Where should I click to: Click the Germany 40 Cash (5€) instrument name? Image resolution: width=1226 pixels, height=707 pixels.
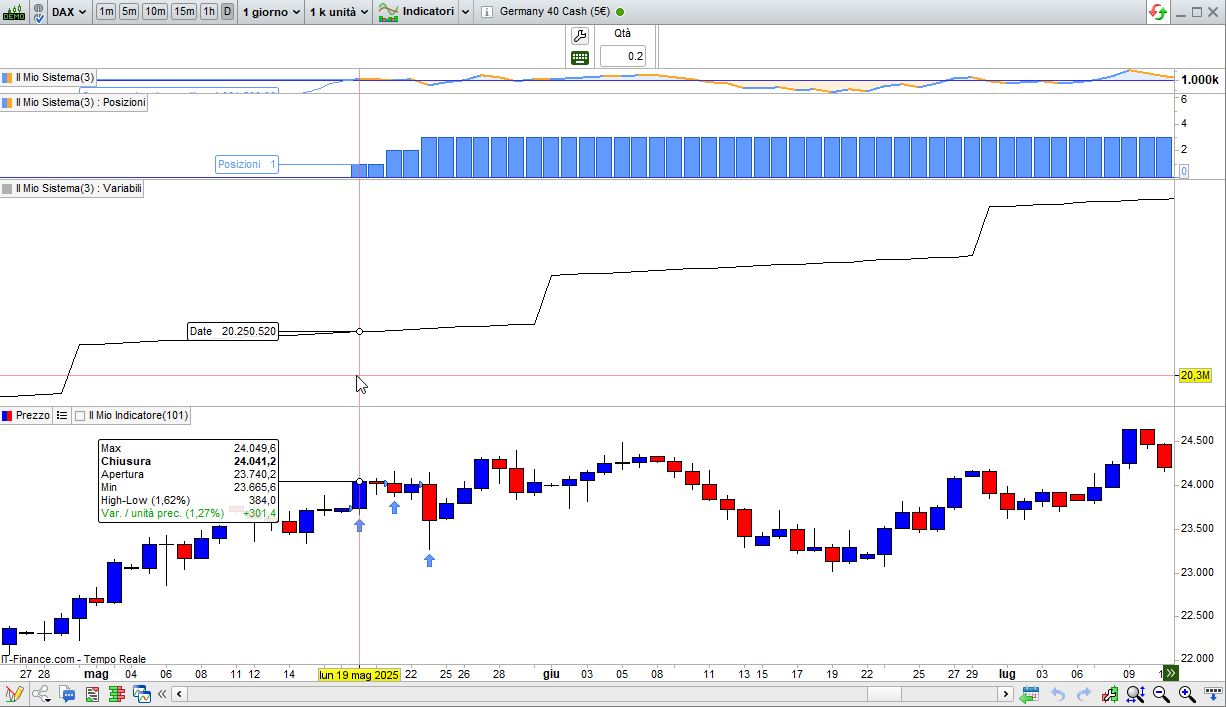pos(554,12)
